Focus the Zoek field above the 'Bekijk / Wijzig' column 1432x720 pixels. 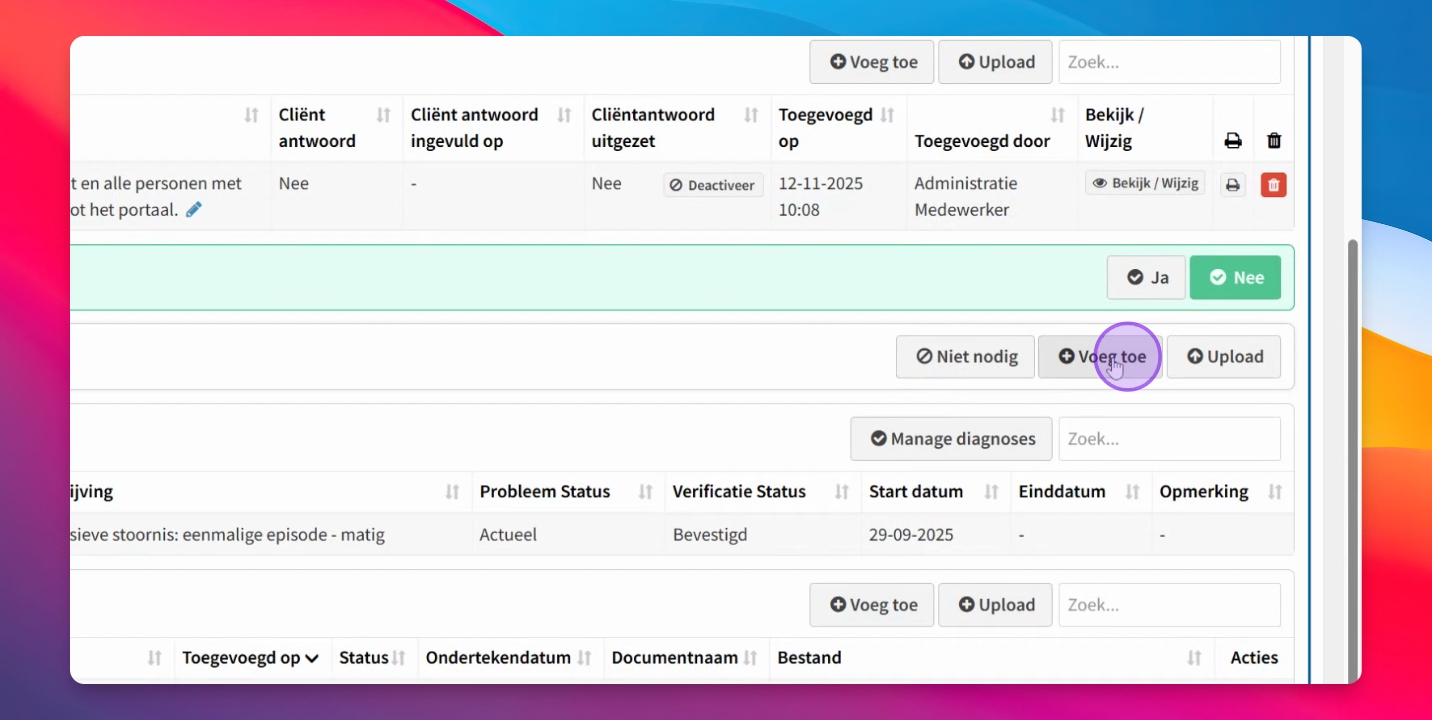point(1170,62)
